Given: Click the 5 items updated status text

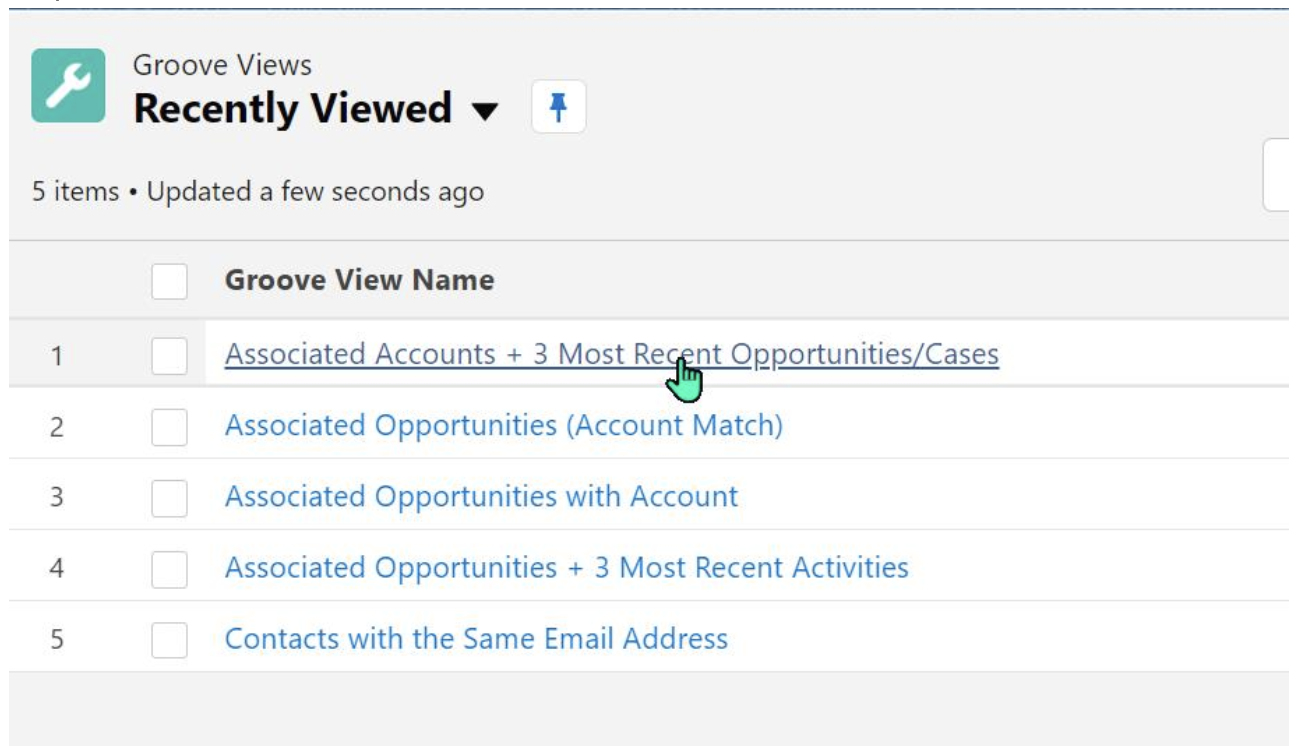Looking at the screenshot, I should coord(258,191).
